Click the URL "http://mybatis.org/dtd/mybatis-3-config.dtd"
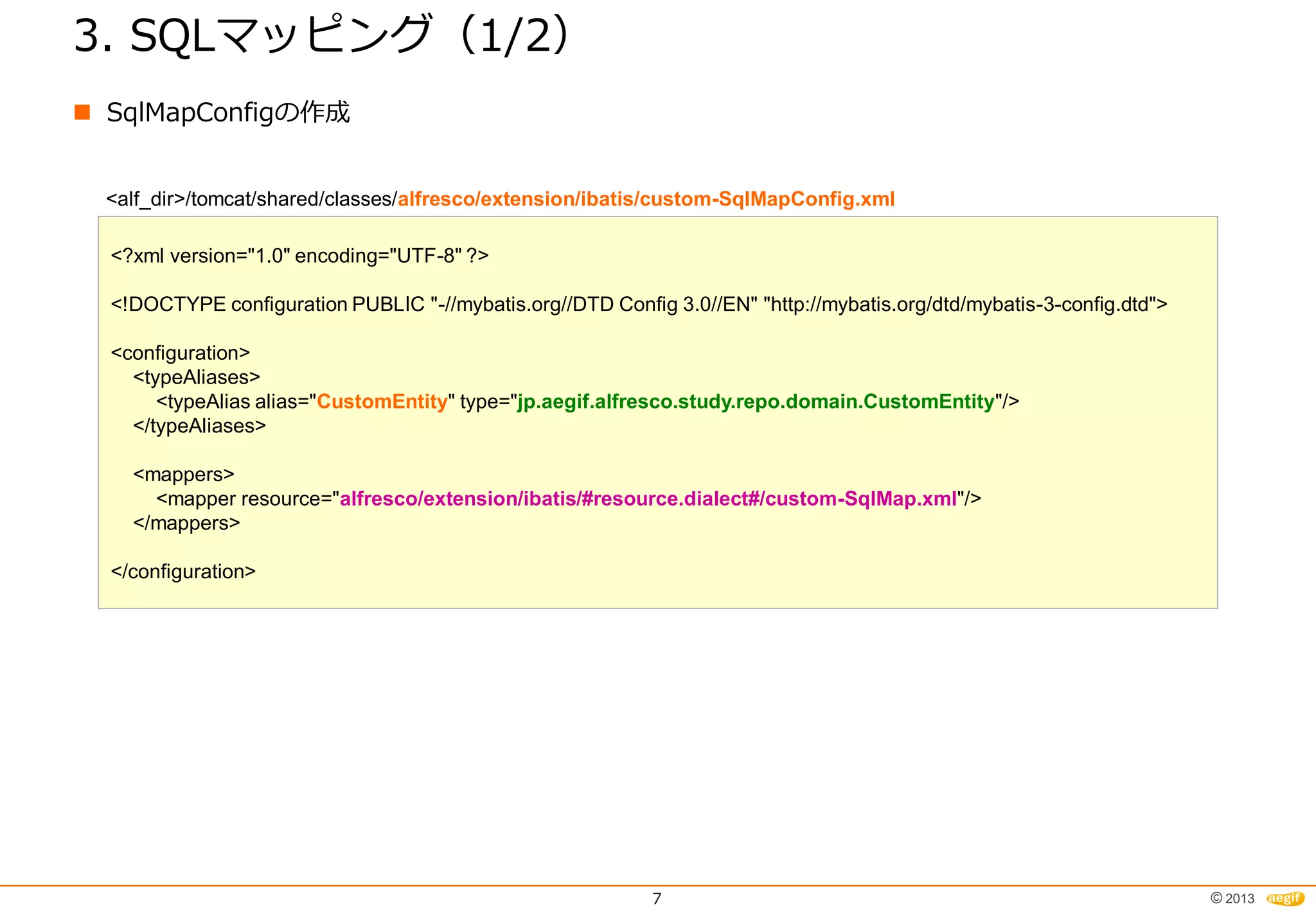Screen dimensions: 1316x911 (x=959, y=304)
